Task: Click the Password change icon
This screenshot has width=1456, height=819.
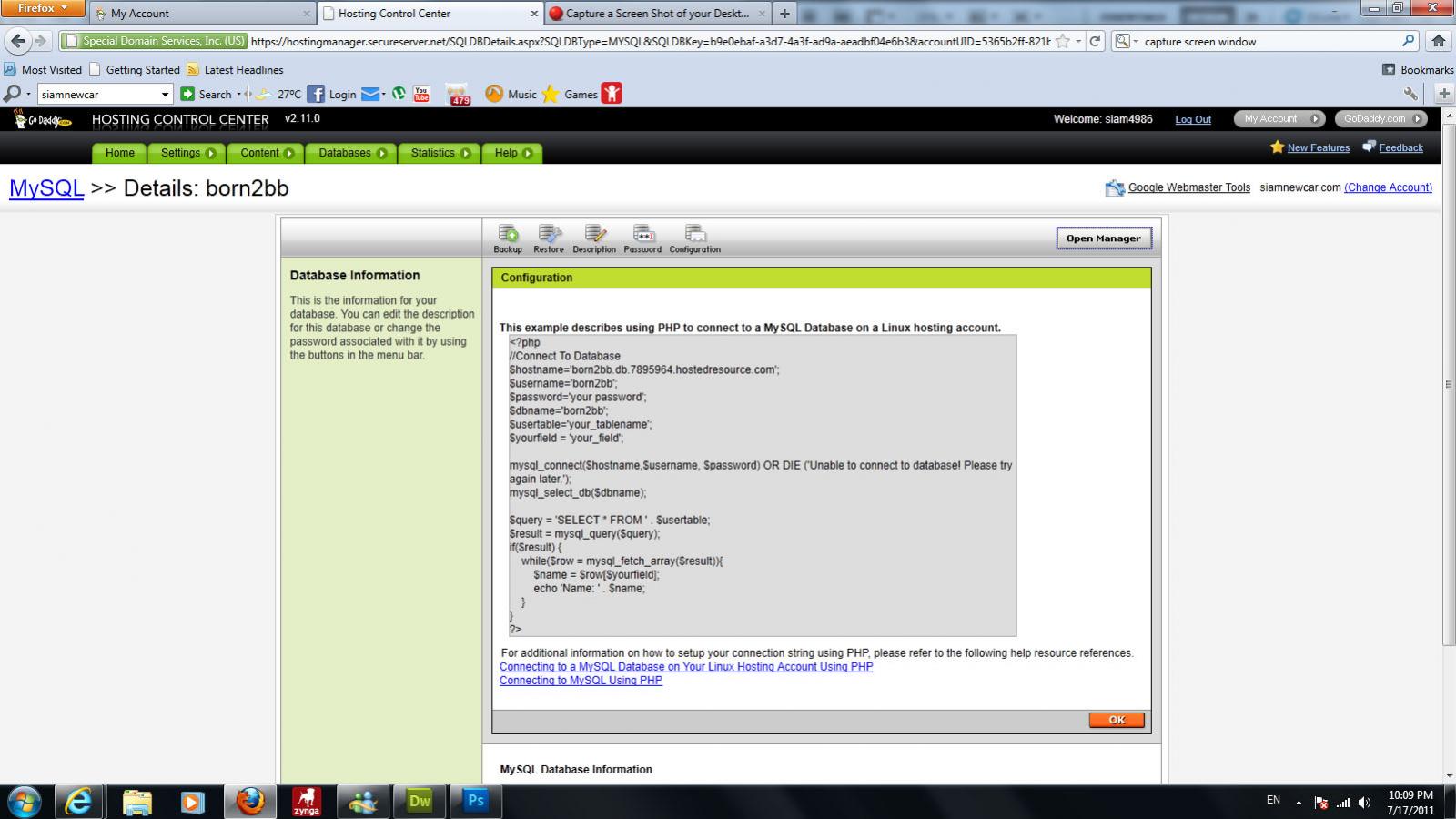Action: click(x=642, y=238)
